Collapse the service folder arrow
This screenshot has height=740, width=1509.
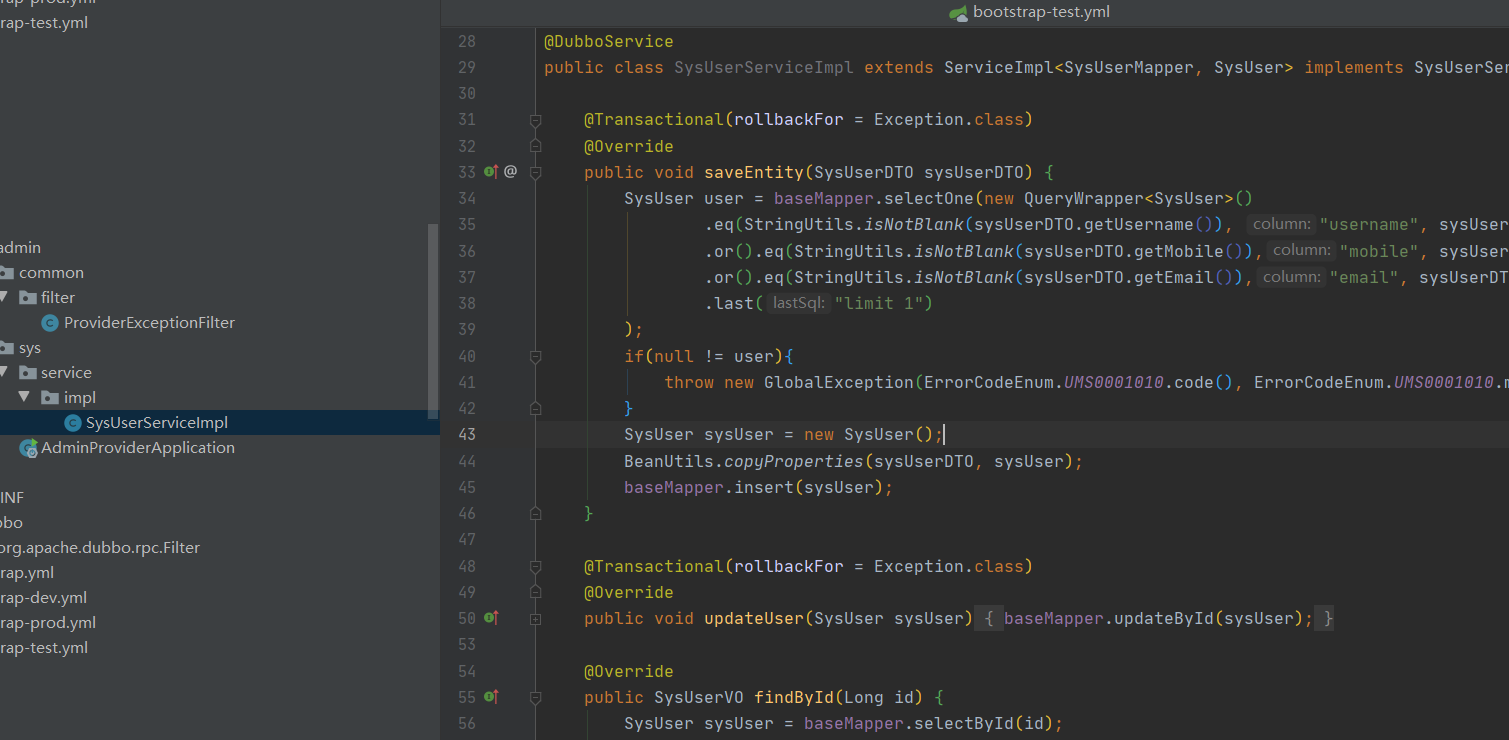[x=3, y=372]
